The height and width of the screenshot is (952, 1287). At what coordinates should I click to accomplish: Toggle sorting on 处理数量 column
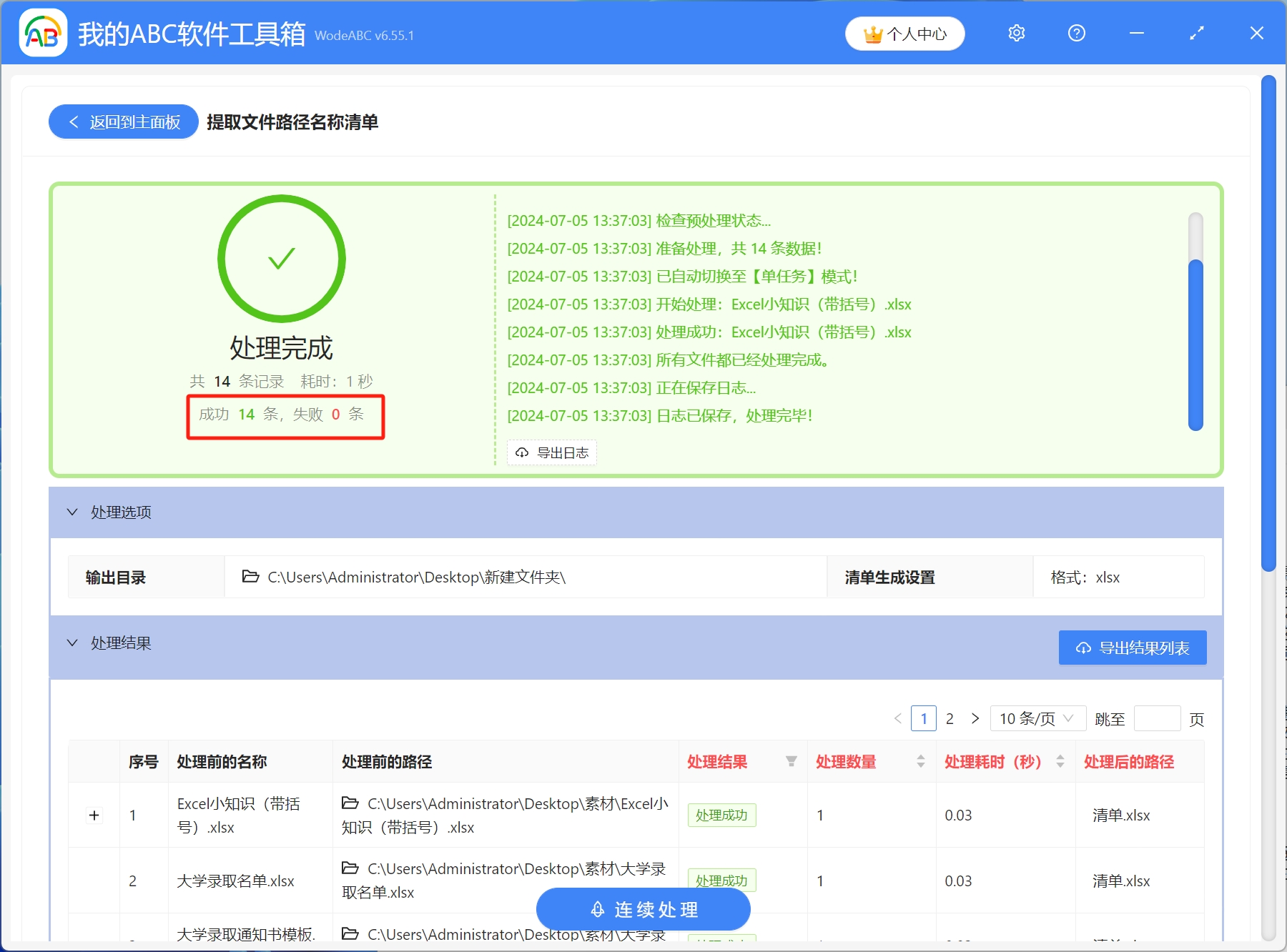[919, 762]
